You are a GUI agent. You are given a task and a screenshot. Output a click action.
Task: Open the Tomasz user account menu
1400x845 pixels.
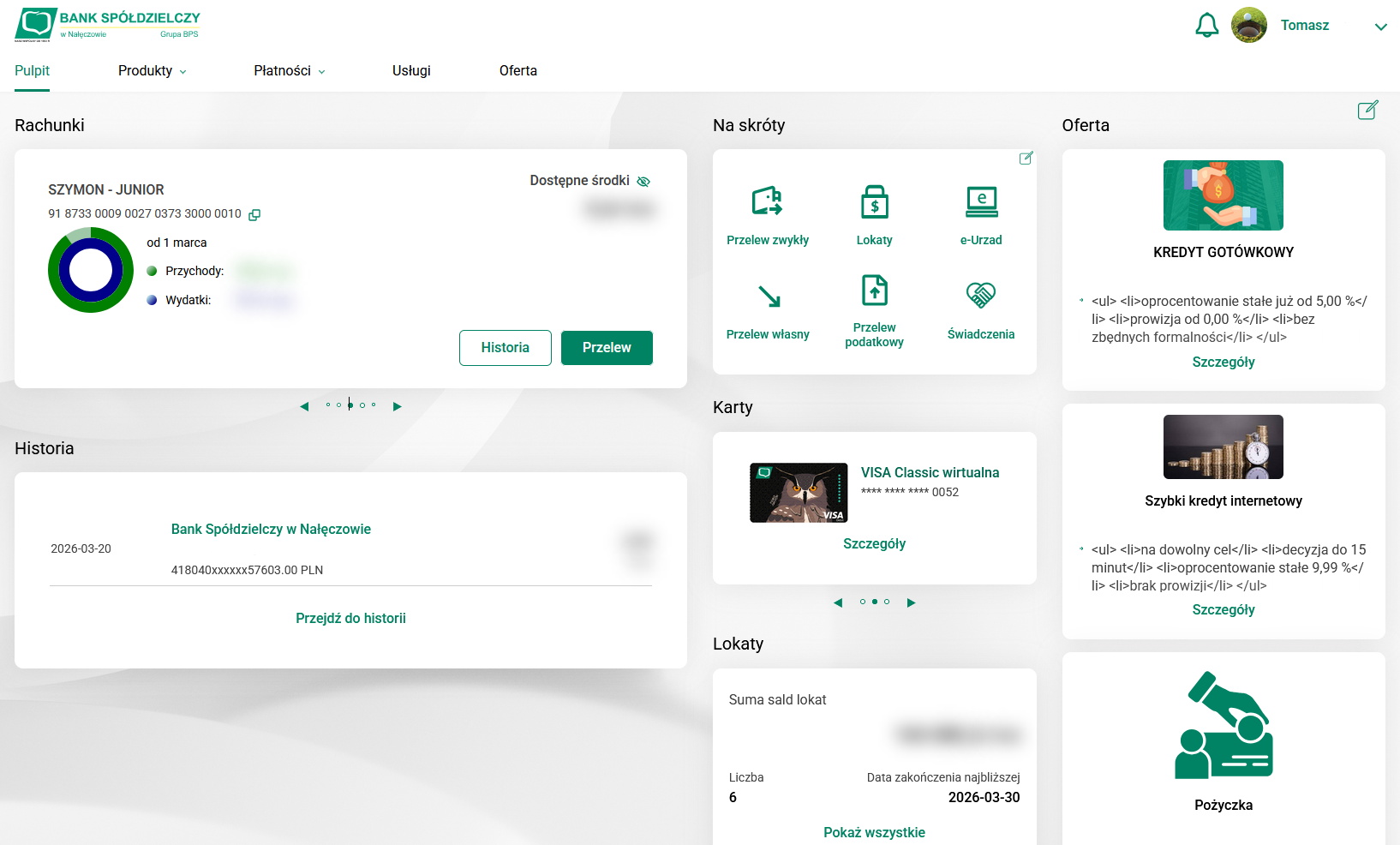point(1305,26)
